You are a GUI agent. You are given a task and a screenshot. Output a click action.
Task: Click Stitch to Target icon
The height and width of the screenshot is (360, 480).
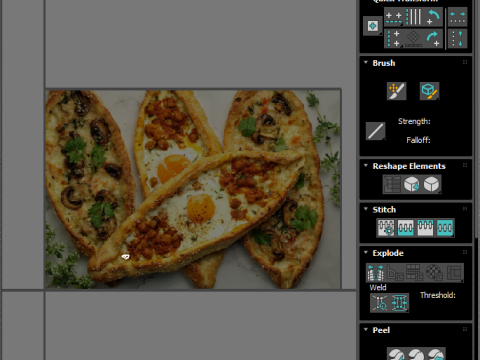pos(386,228)
